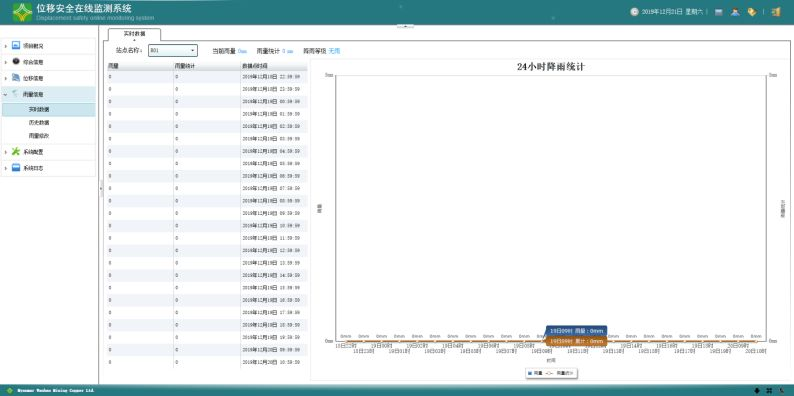Select the row dated 2019年12月18日 22:59:59
This screenshot has height=396, width=794.
(x=207, y=77)
